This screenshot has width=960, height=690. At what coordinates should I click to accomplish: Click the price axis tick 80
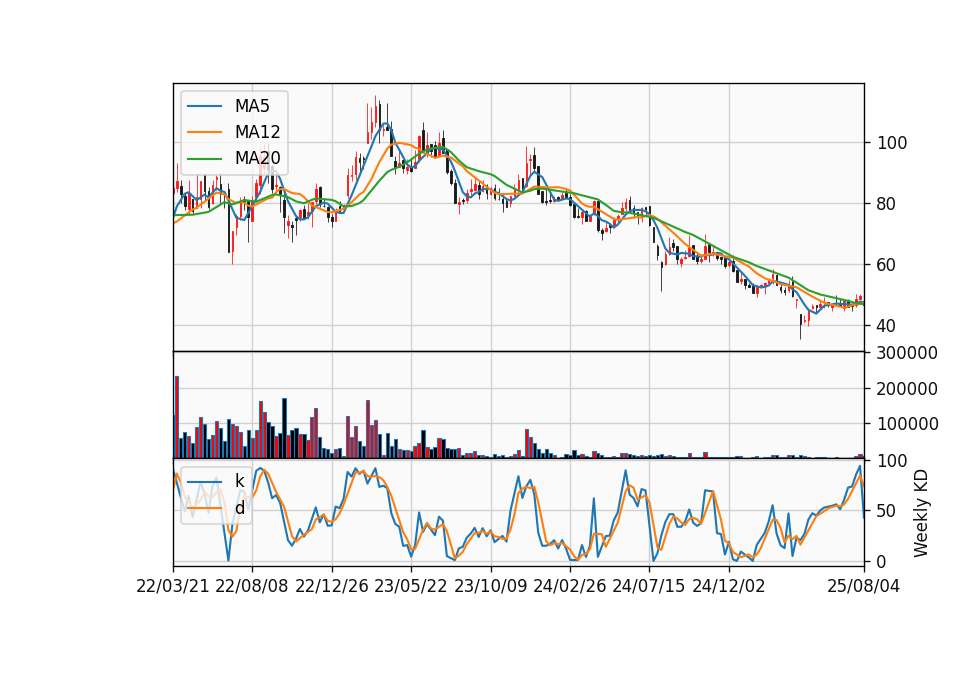pyautogui.click(x=887, y=204)
